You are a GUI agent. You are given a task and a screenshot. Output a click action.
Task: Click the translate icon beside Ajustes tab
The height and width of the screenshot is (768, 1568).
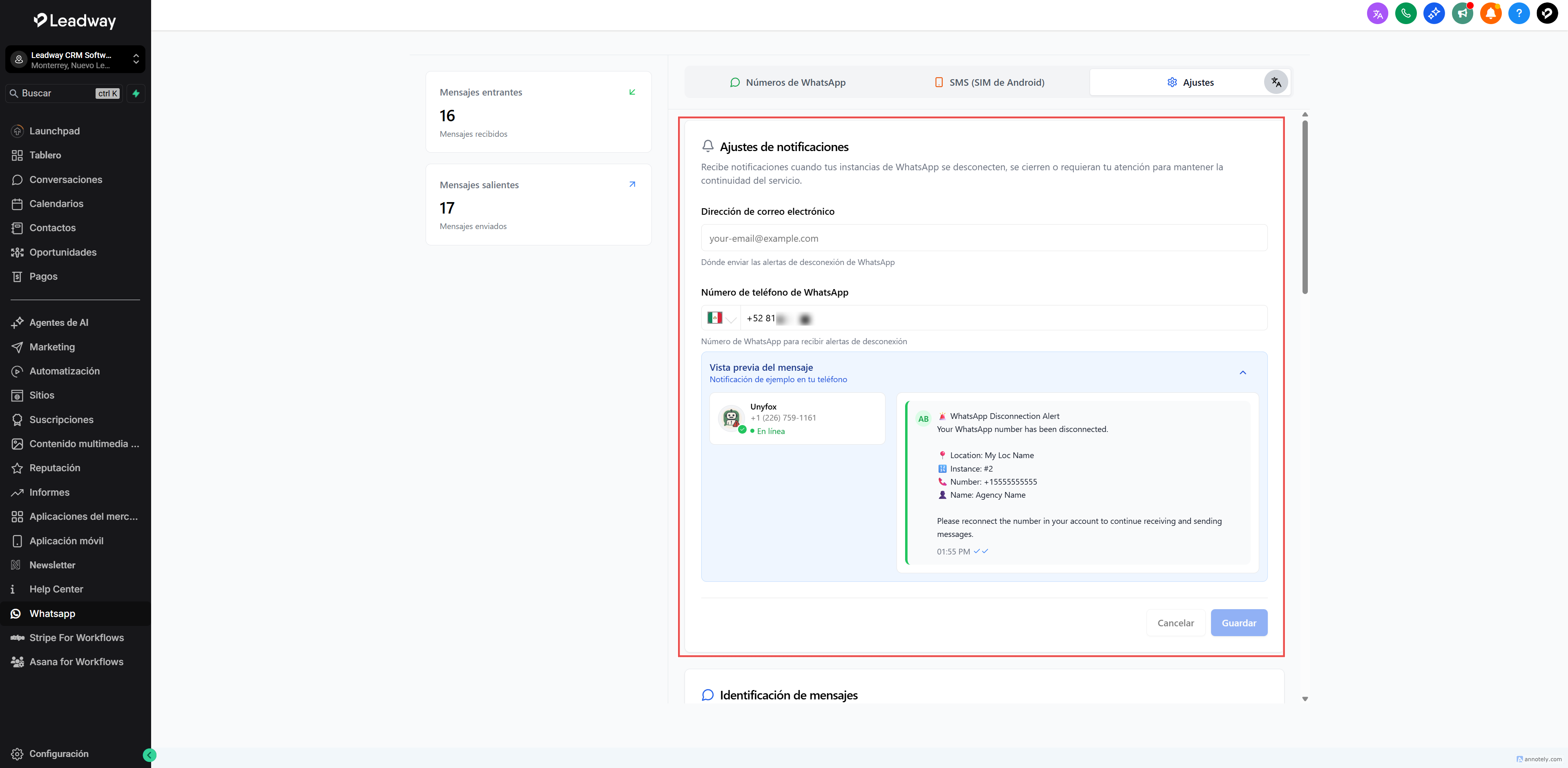[1276, 82]
